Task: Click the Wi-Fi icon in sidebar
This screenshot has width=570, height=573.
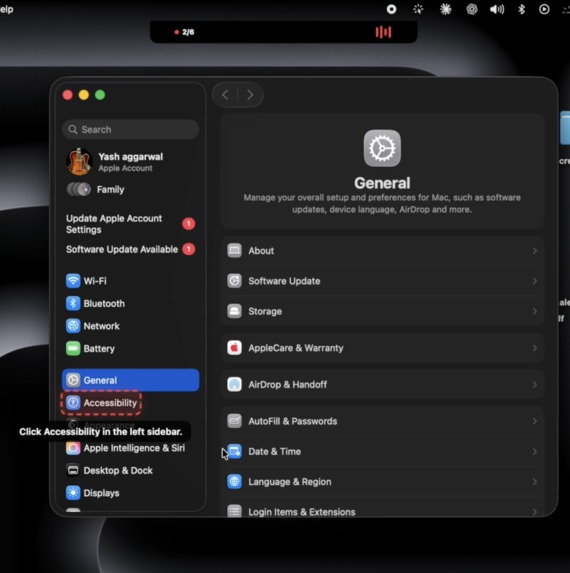Action: tap(73, 281)
